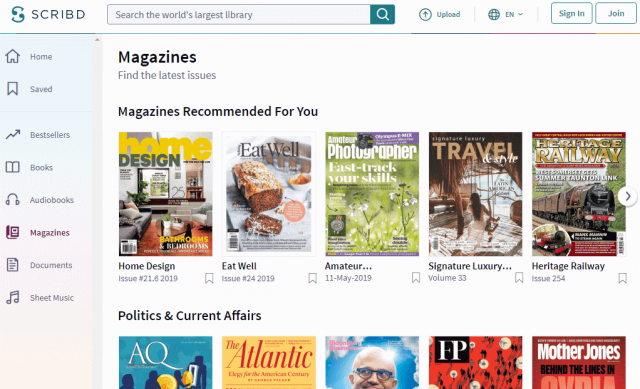Image resolution: width=640 pixels, height=389 pixels.
Task: Collapse sidebar using top arrow
Action: pos(97,40)
